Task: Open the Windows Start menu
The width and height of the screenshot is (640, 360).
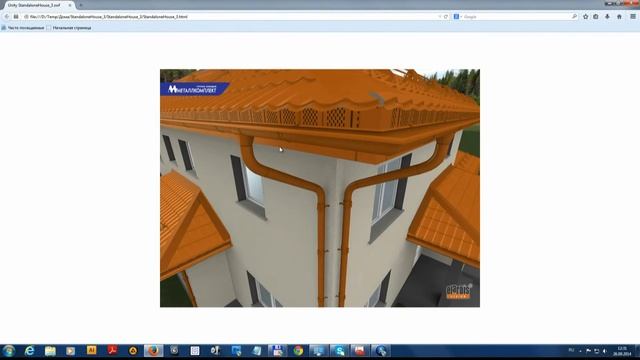Action: (x=9, y=351)
